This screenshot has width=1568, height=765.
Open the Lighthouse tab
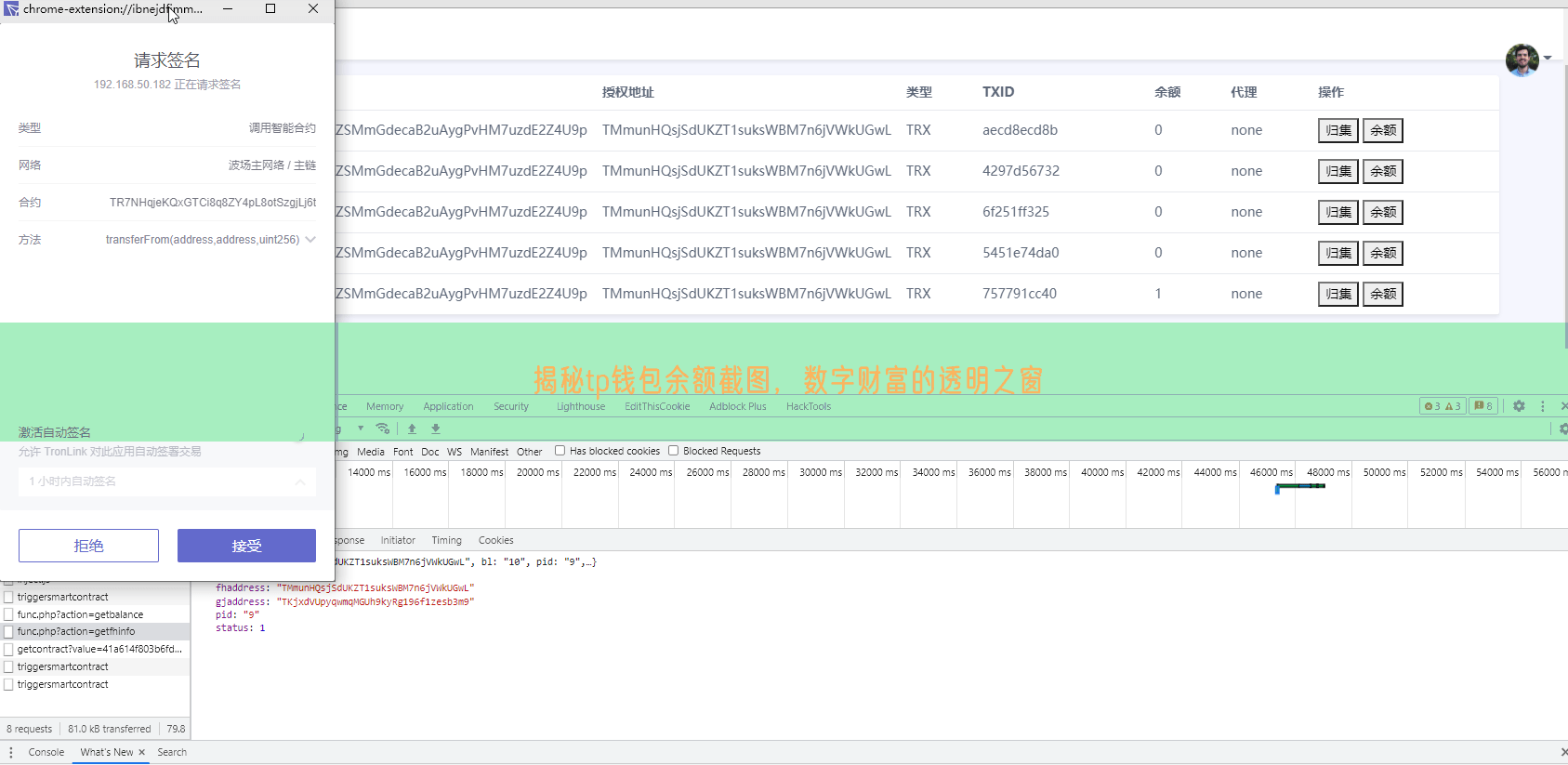tap(581, 406)
